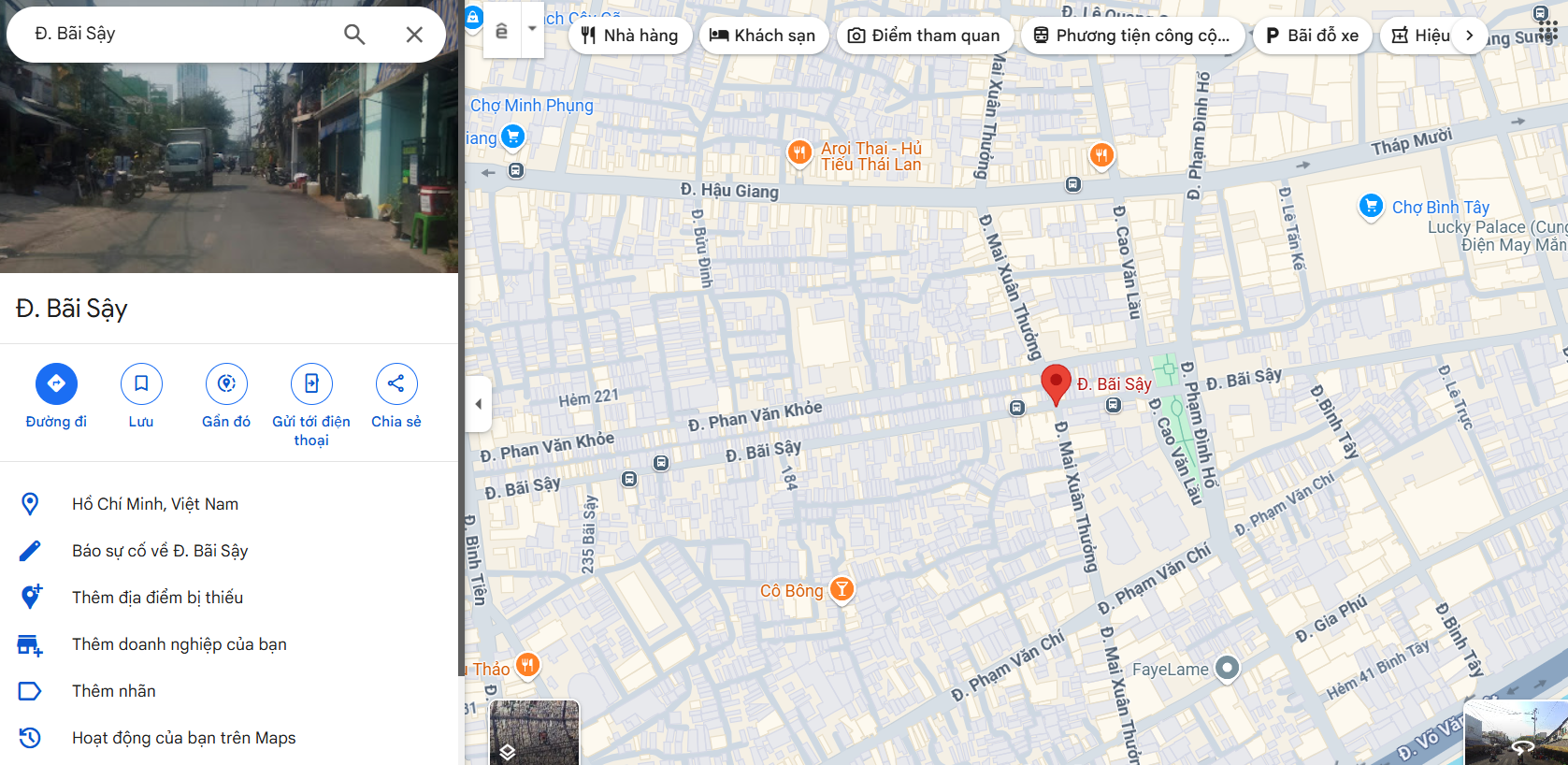1568x765 pixels.
Task: Click the Đ. Gia Phú street label
Action: pos(1331,619)
